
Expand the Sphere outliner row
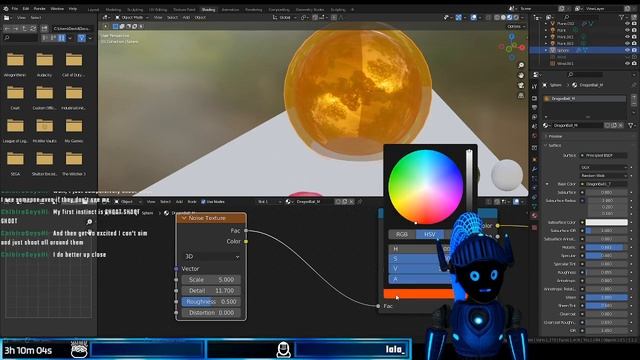click(546, 50)
